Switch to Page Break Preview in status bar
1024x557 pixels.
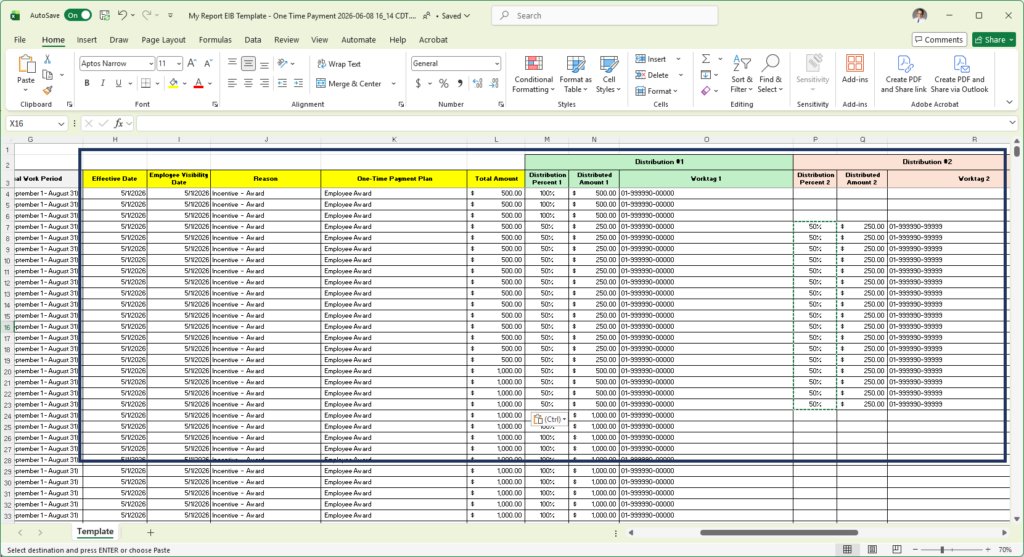click(897, 550)
